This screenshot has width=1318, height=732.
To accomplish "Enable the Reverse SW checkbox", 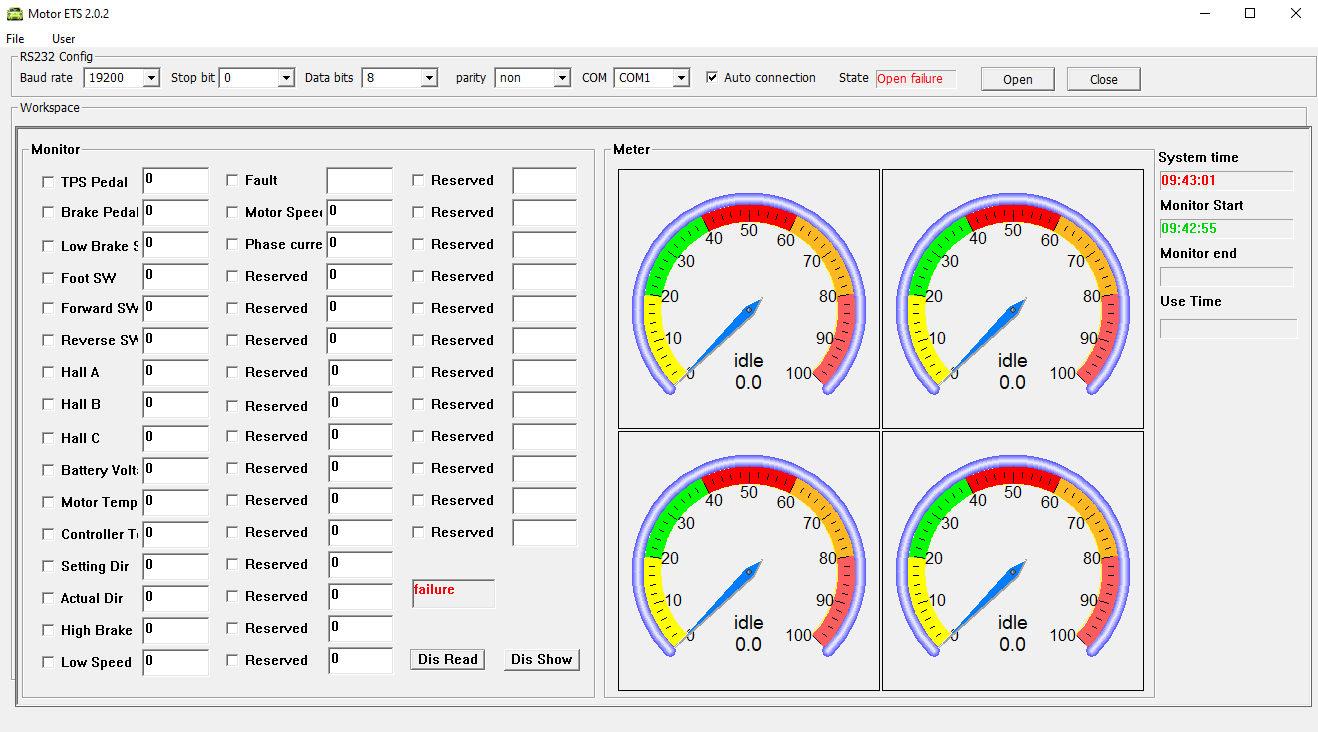I will 48,340.
